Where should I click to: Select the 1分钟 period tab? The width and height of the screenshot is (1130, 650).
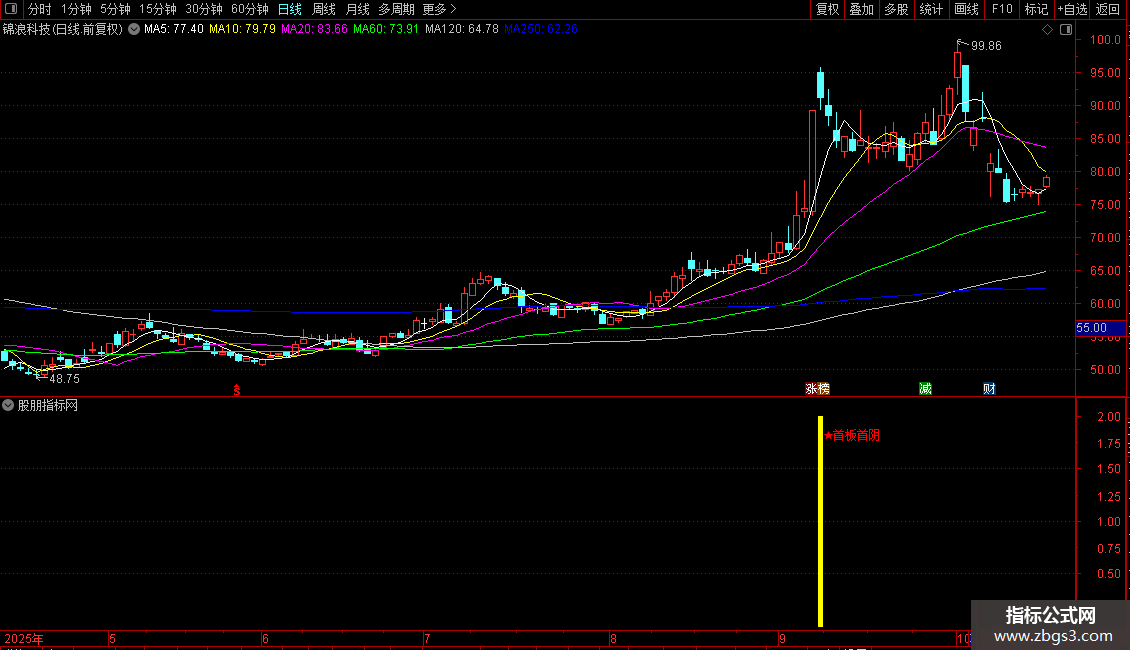click(76, 9)
